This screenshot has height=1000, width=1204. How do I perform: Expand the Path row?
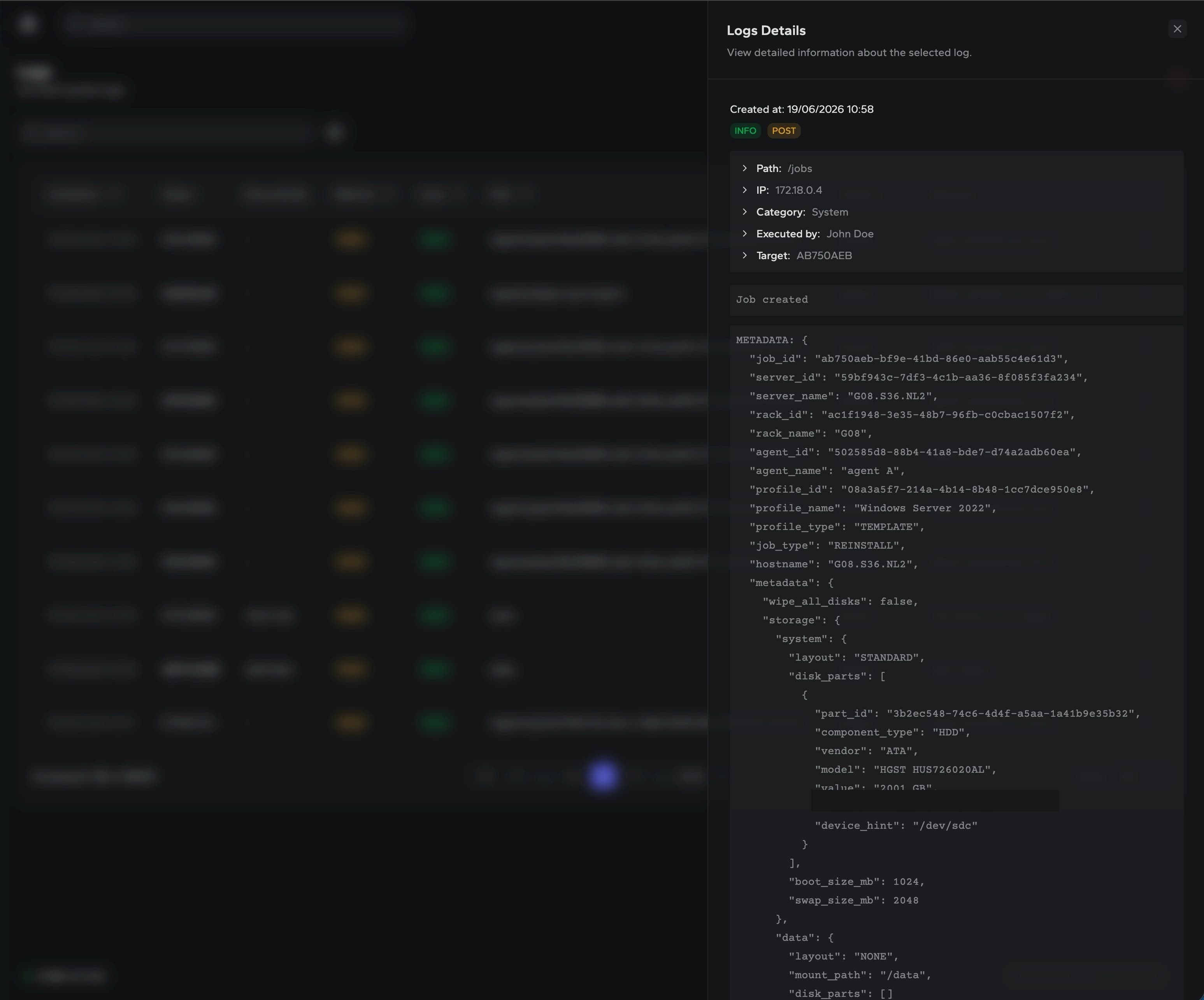(745, 168)
